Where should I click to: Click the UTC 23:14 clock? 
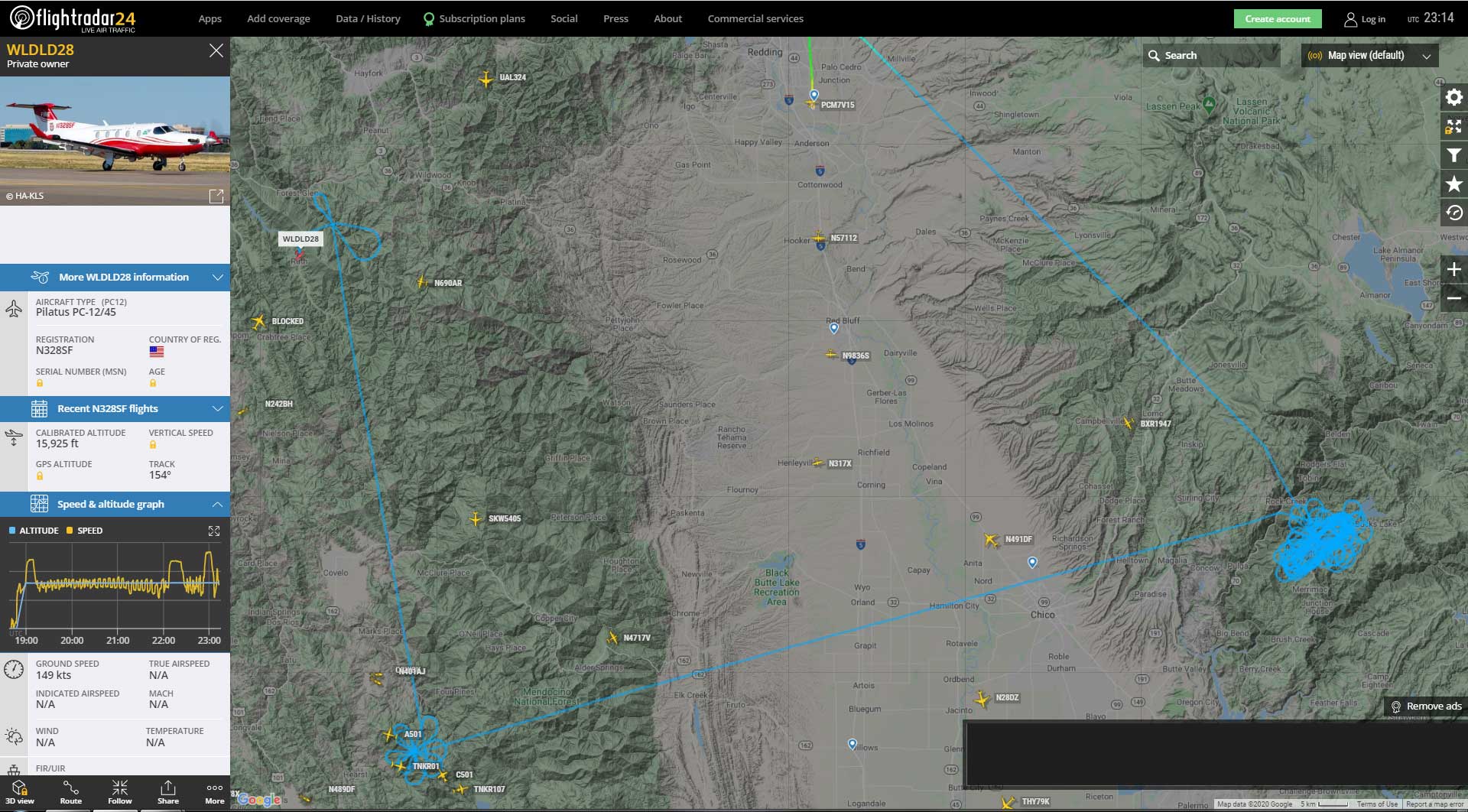[1431, 18]
